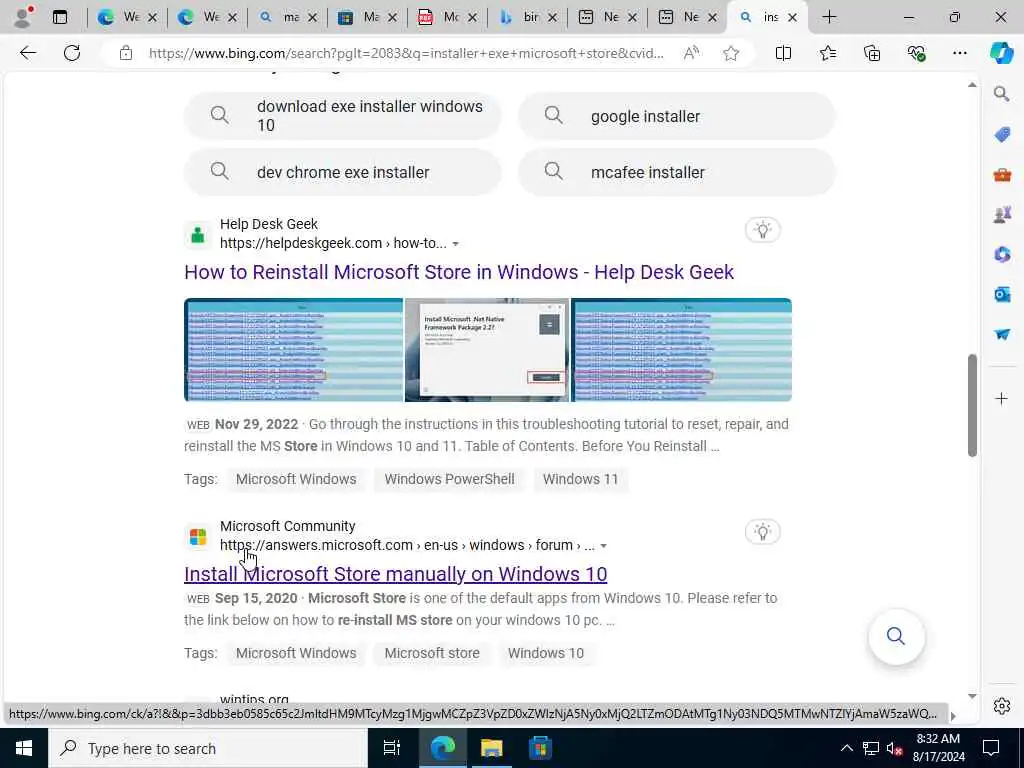1024x768 pixels.
Task: Click the lightbulb icon beside Help Desk Geek
Action: tap(763, 229)
